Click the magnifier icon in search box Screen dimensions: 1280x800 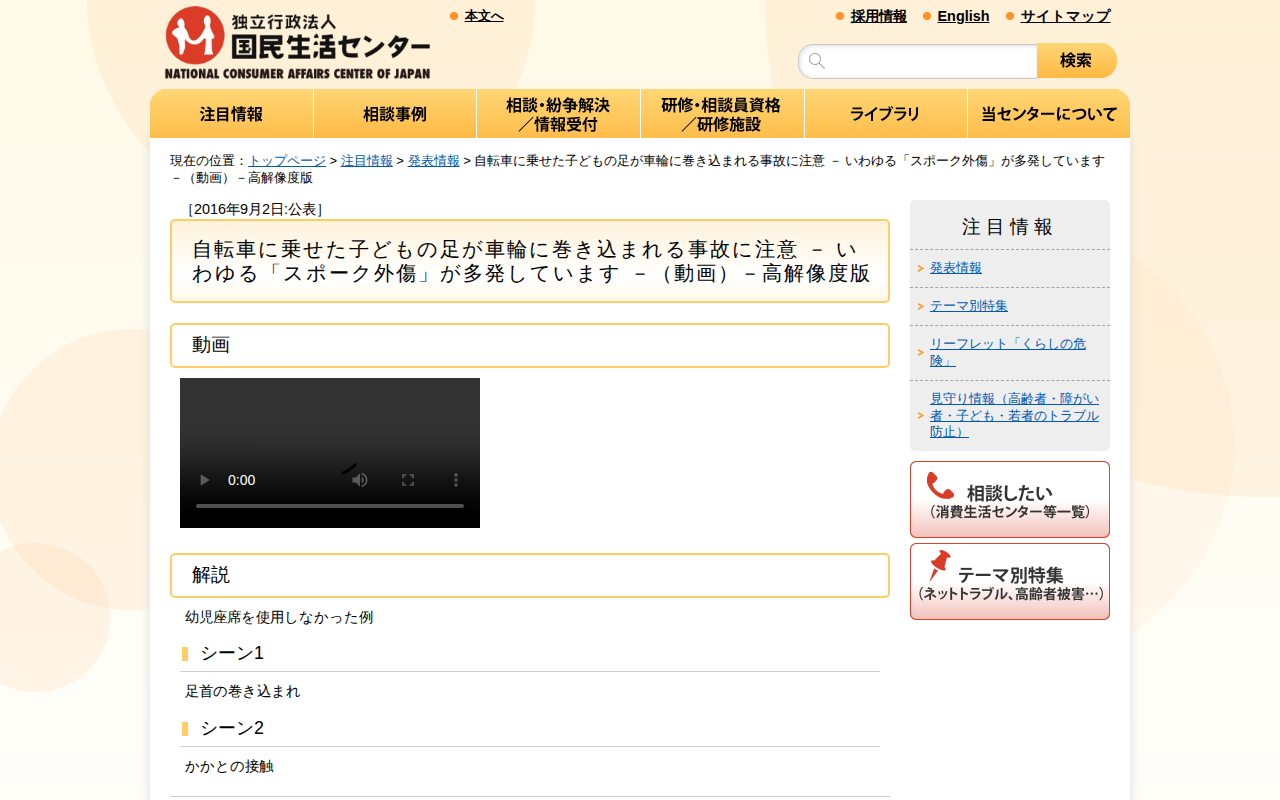(817, 61)
